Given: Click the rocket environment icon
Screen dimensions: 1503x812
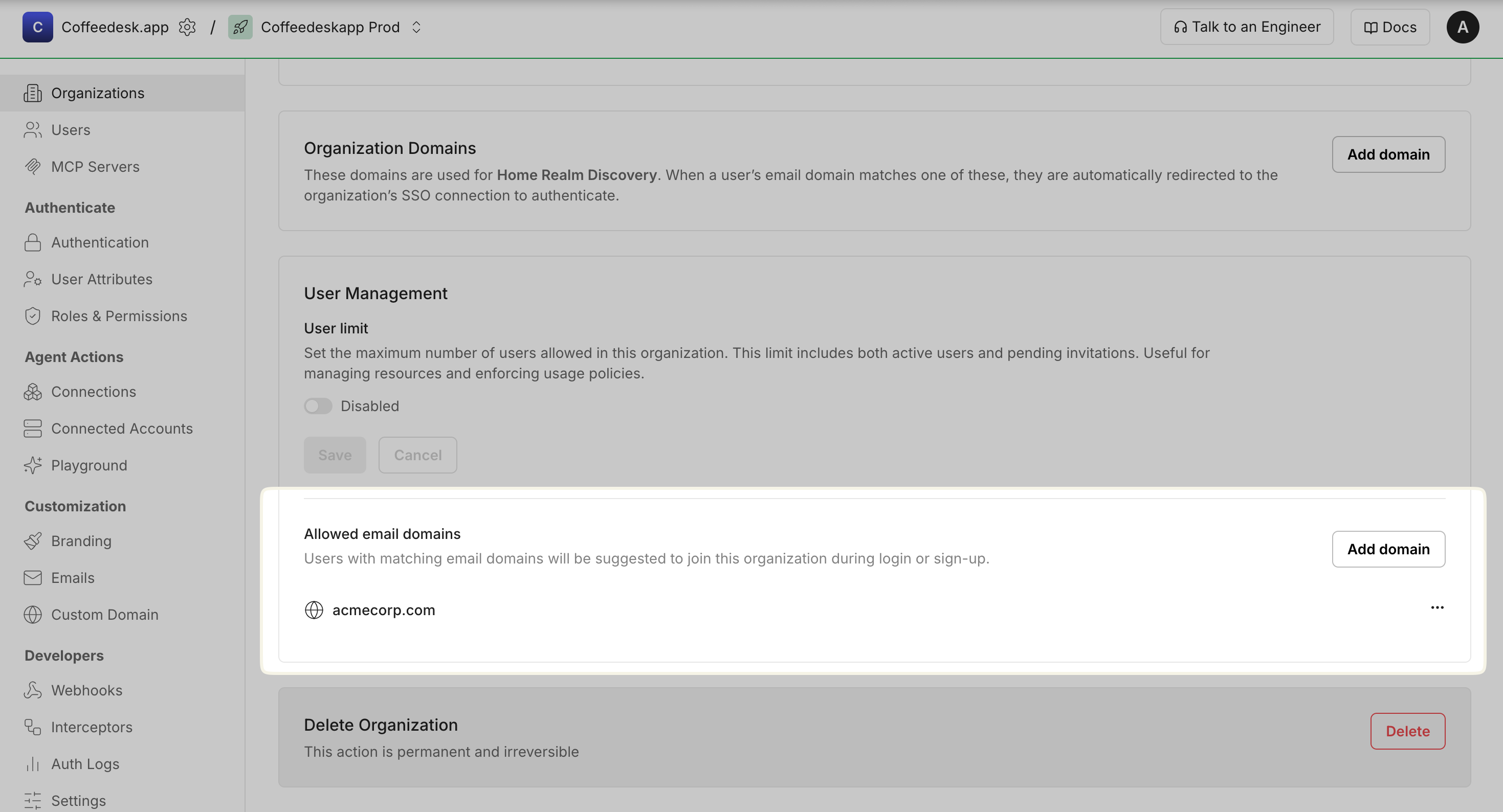Looking at the screenshot, I should point(240,27).
